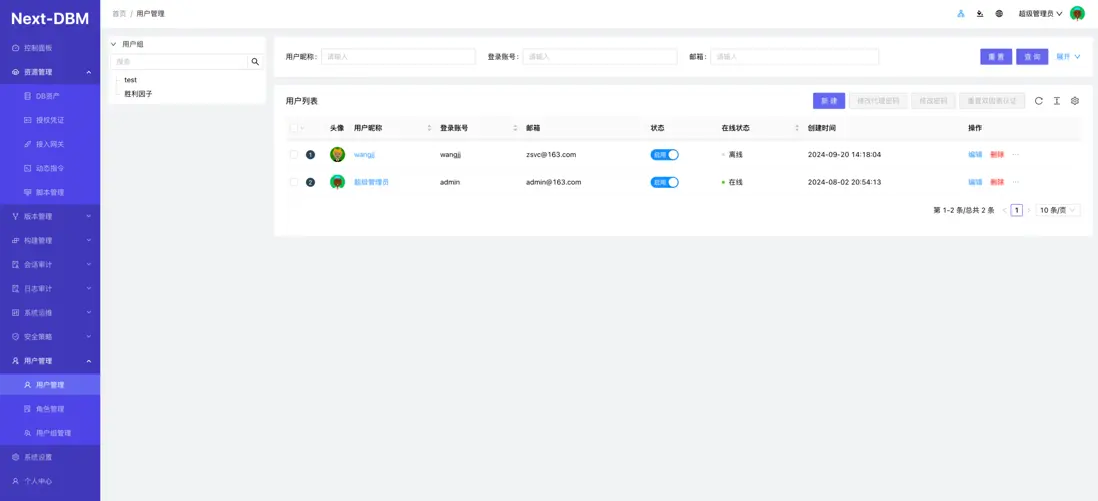
Task: Open the column settings gear icon
Action: click(x=1075, y=101)
